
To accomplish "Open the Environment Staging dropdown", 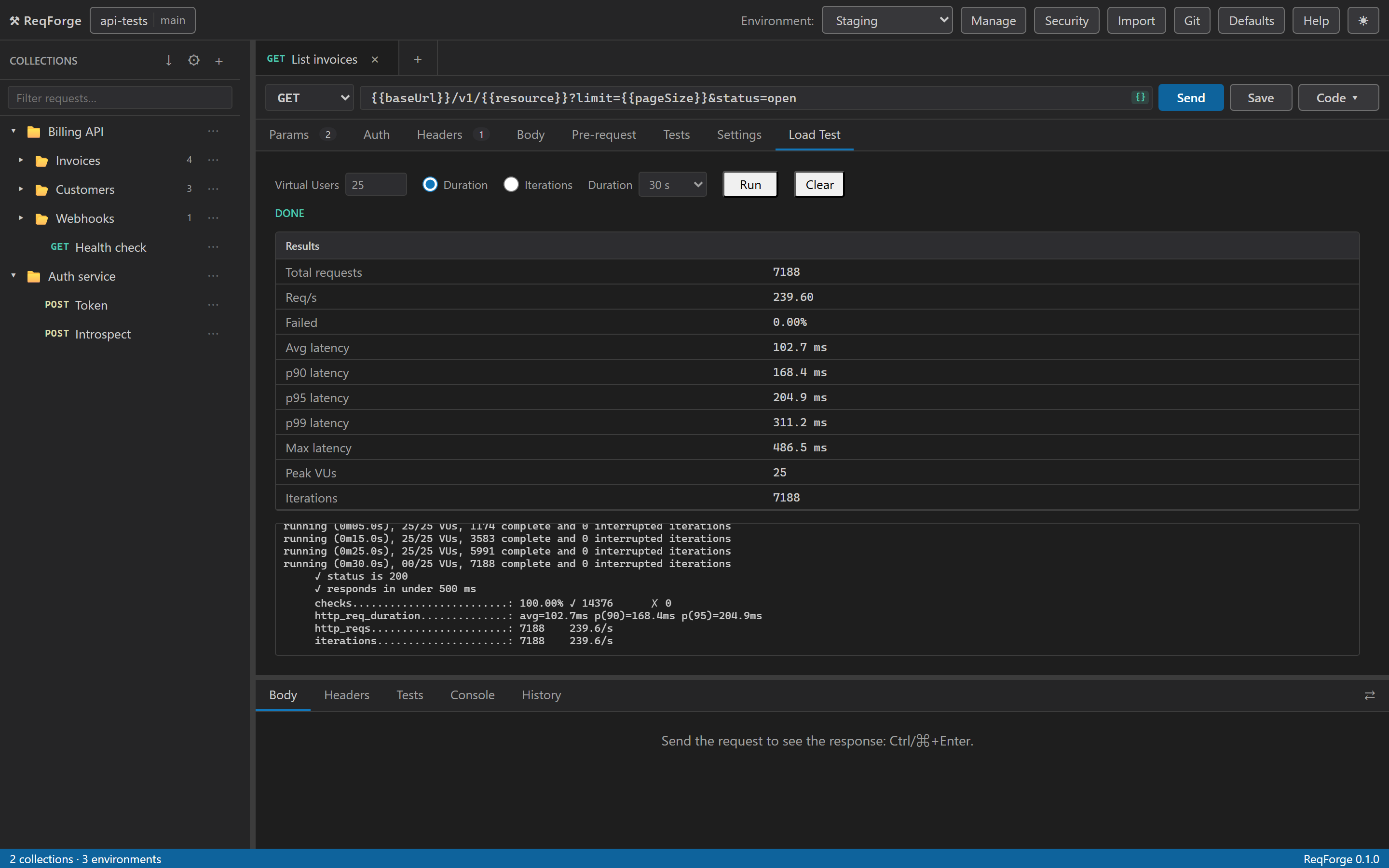I will point(887,21).
